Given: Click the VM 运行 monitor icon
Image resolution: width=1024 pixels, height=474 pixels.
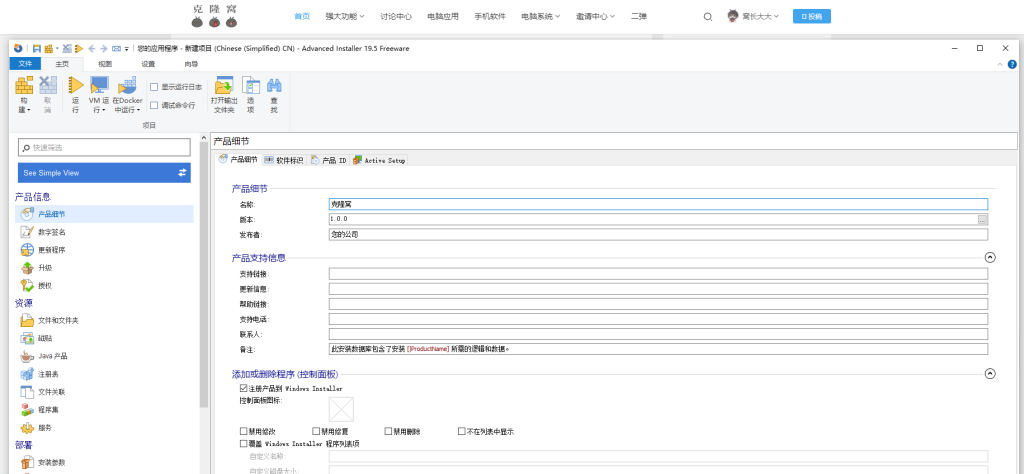Looking at the screenshot, I should (99, 86).
